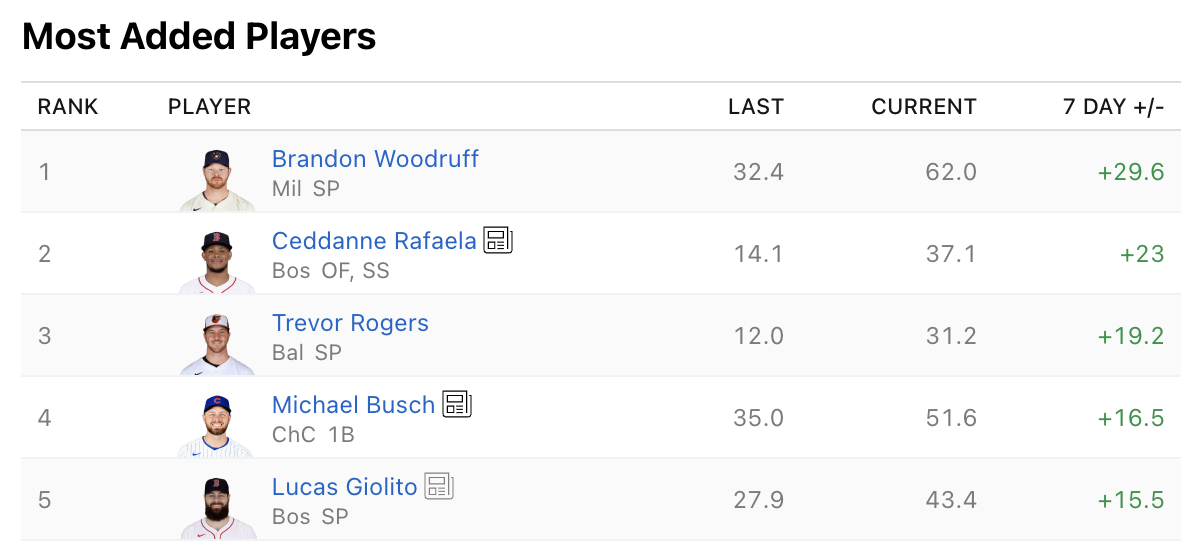Click the PLAYER column header
1200x542 pixels.
pos(209,107)
